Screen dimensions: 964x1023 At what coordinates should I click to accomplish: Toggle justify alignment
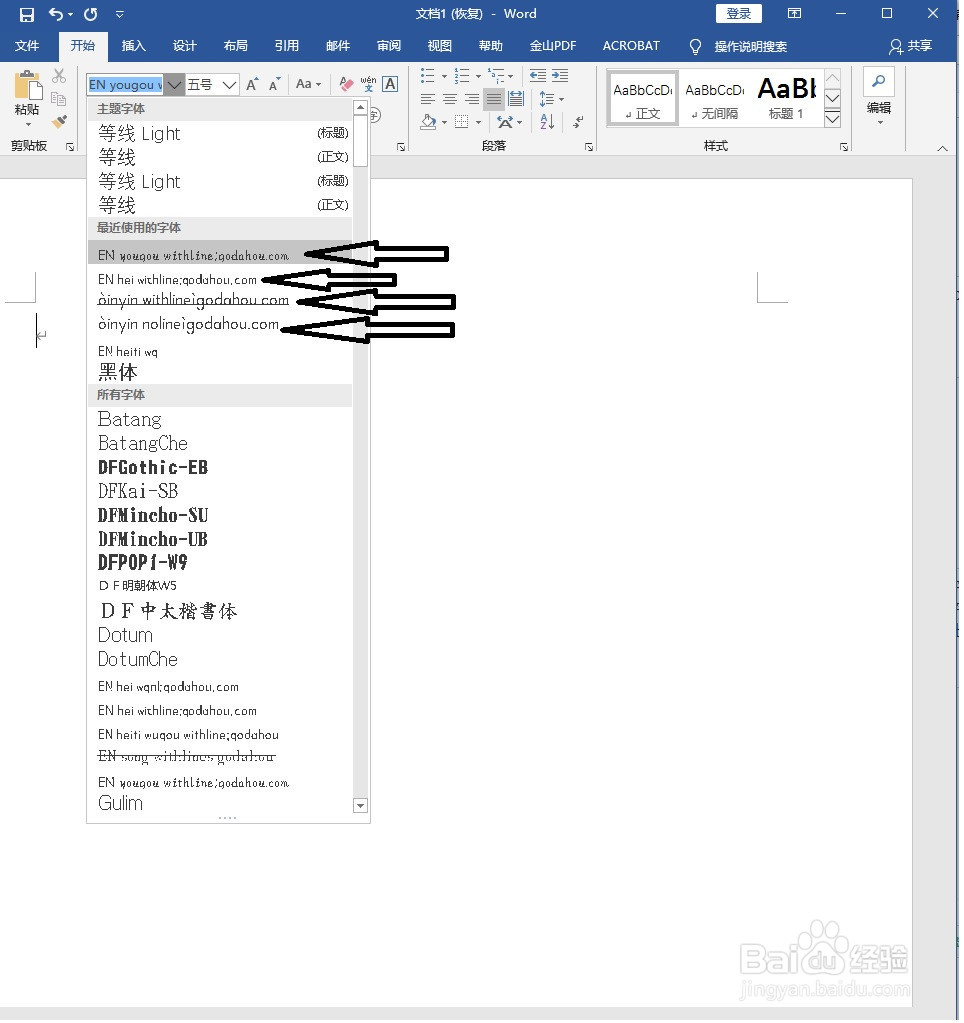(494, 99)
